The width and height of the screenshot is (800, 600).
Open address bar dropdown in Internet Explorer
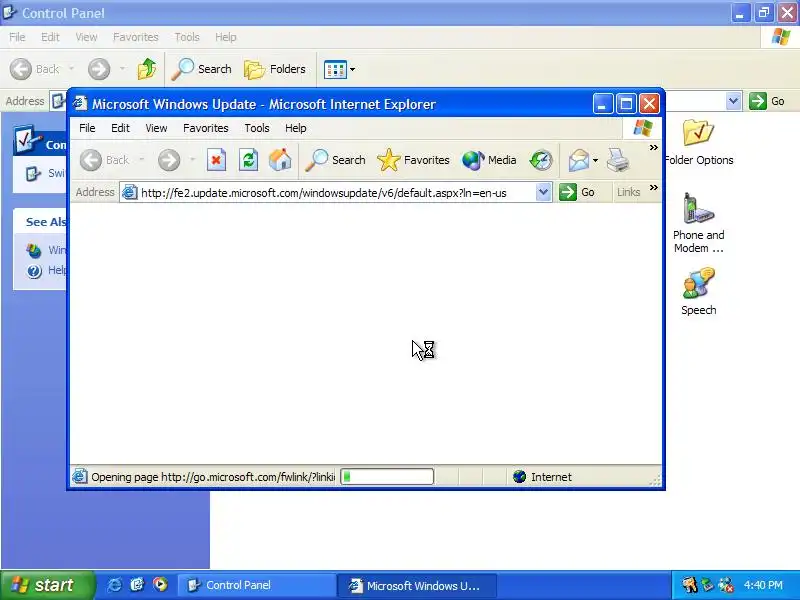[x=543, y=192]
